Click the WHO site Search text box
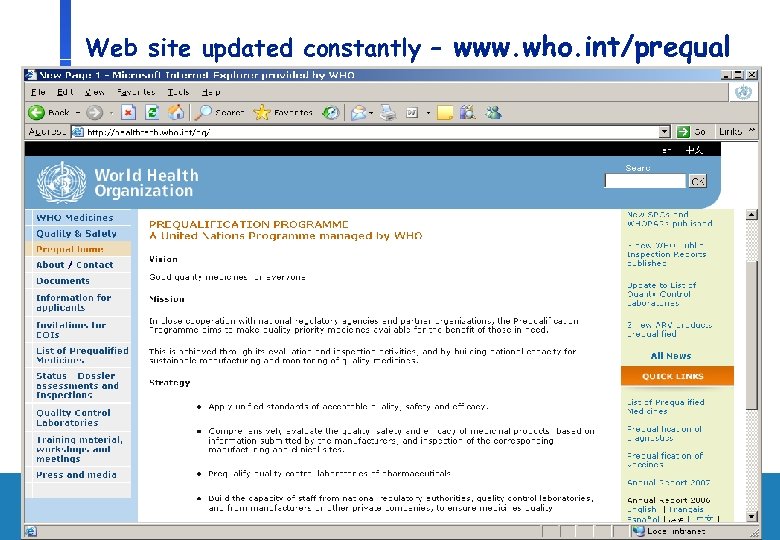 pos(645,181)
